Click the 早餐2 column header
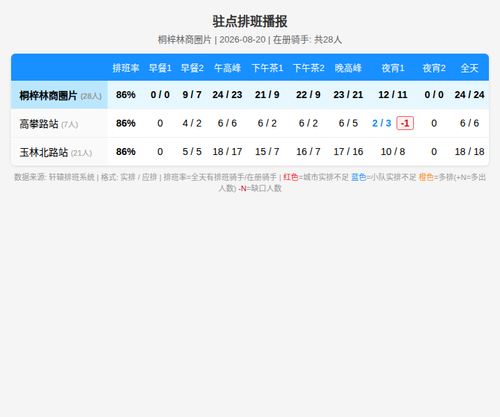Viewport: 500px width, 417px height. (192, 68)
